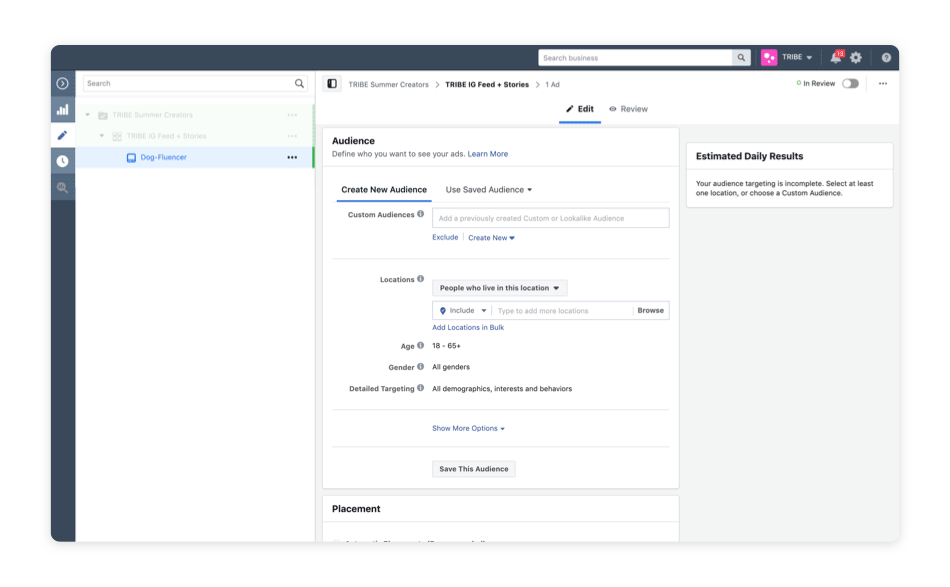Select the pencil edit icon in sidebar
Viewport: 950px width, 587px height.
tap(62, 135)
